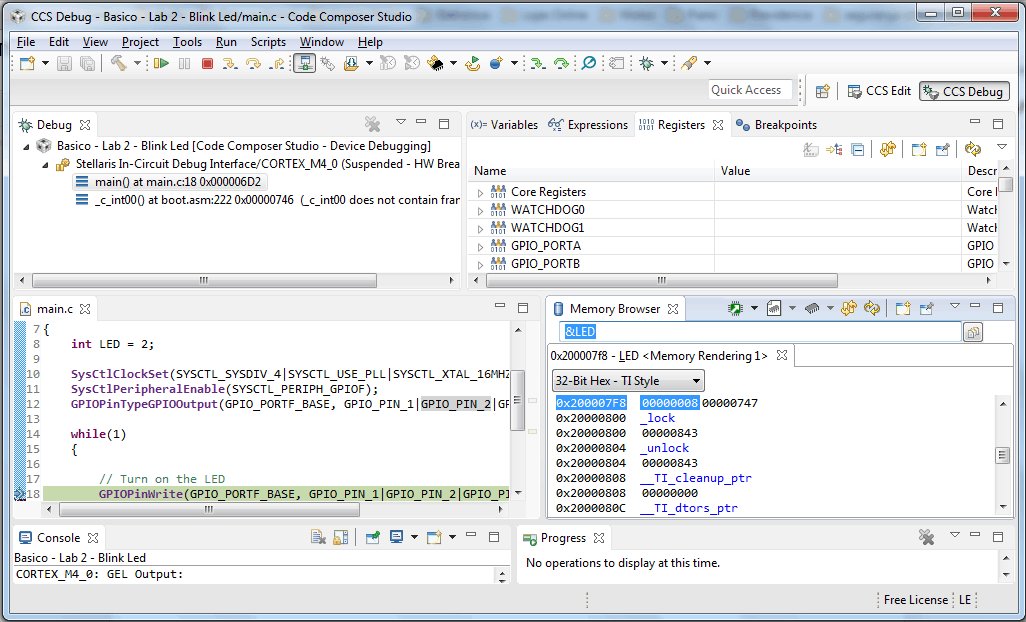The image size is (1026, 622).
Task: Click the Registers view horizontal scrollbar
Action: [x=662, y=281]
